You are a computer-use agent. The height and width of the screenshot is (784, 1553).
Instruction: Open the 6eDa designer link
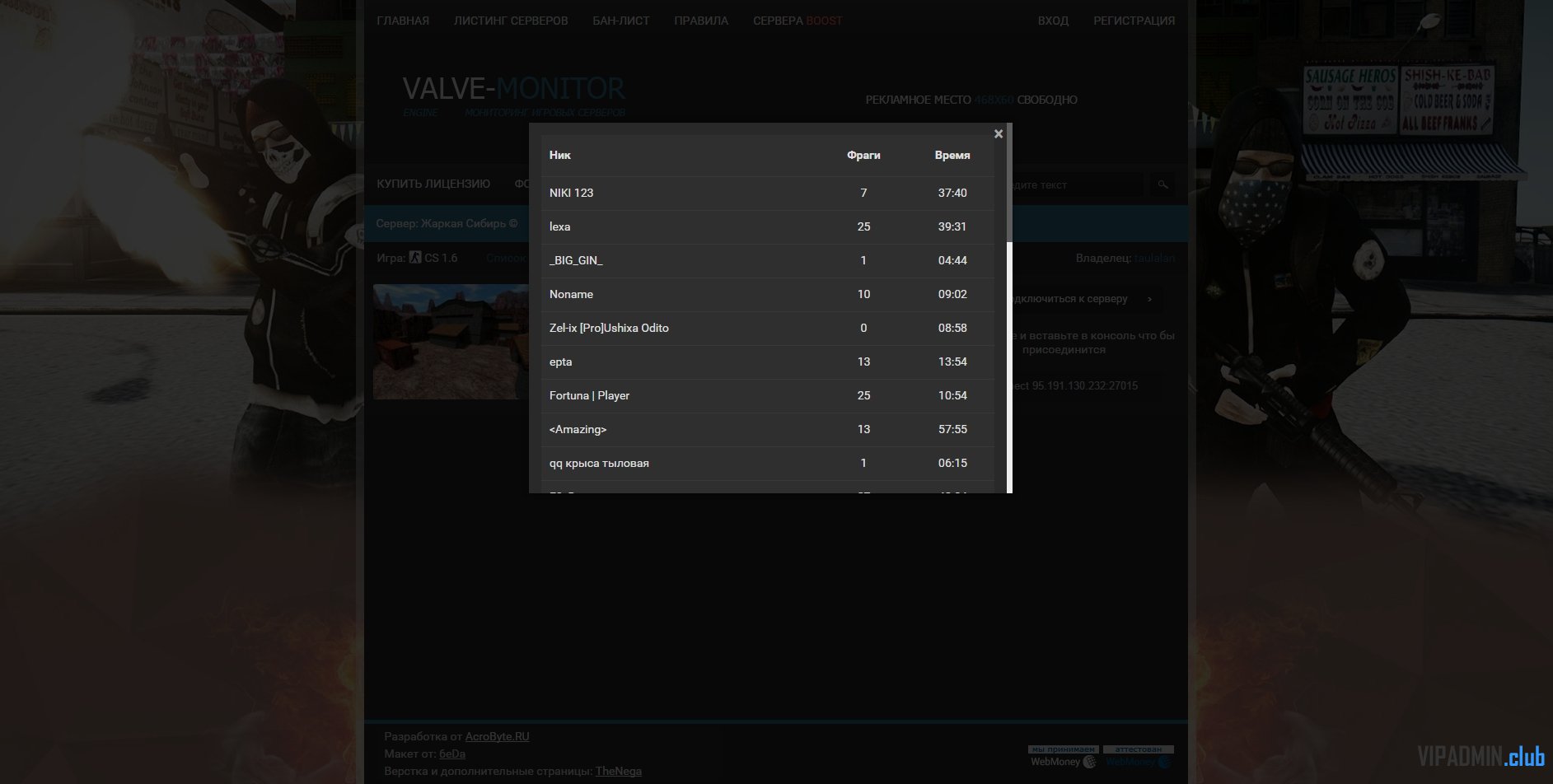click(452, 754)
